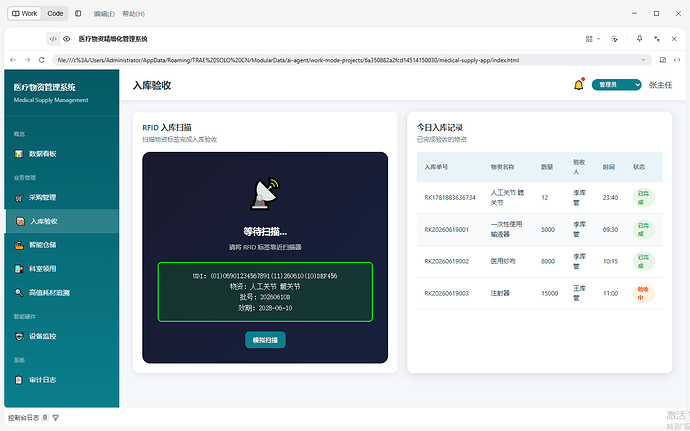This screenshot has width=690, height=431.
Task: Click into the file URL address field
Action: click(348, 60)
